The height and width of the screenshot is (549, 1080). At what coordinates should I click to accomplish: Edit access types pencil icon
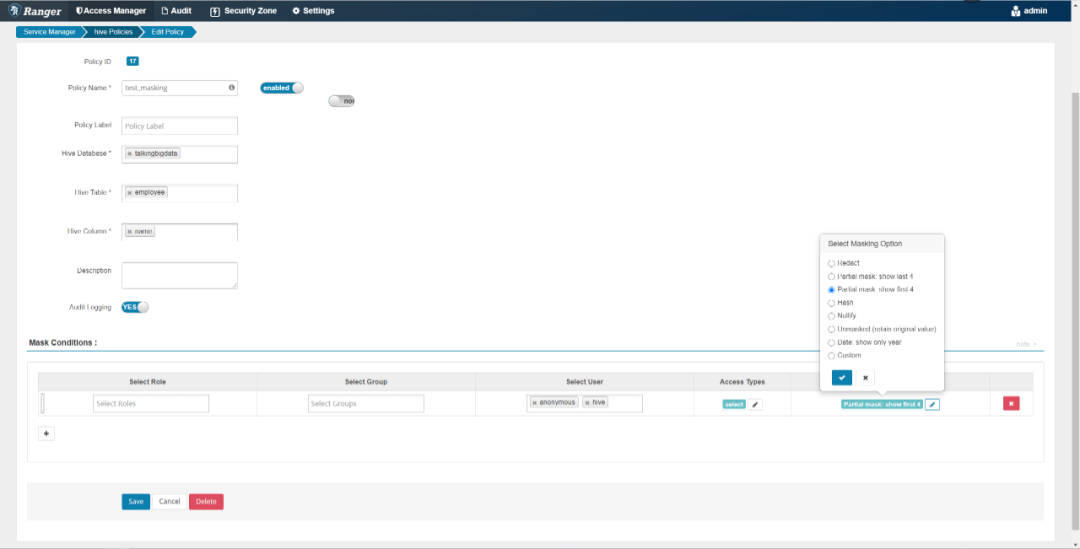click(x=756, y=404)
